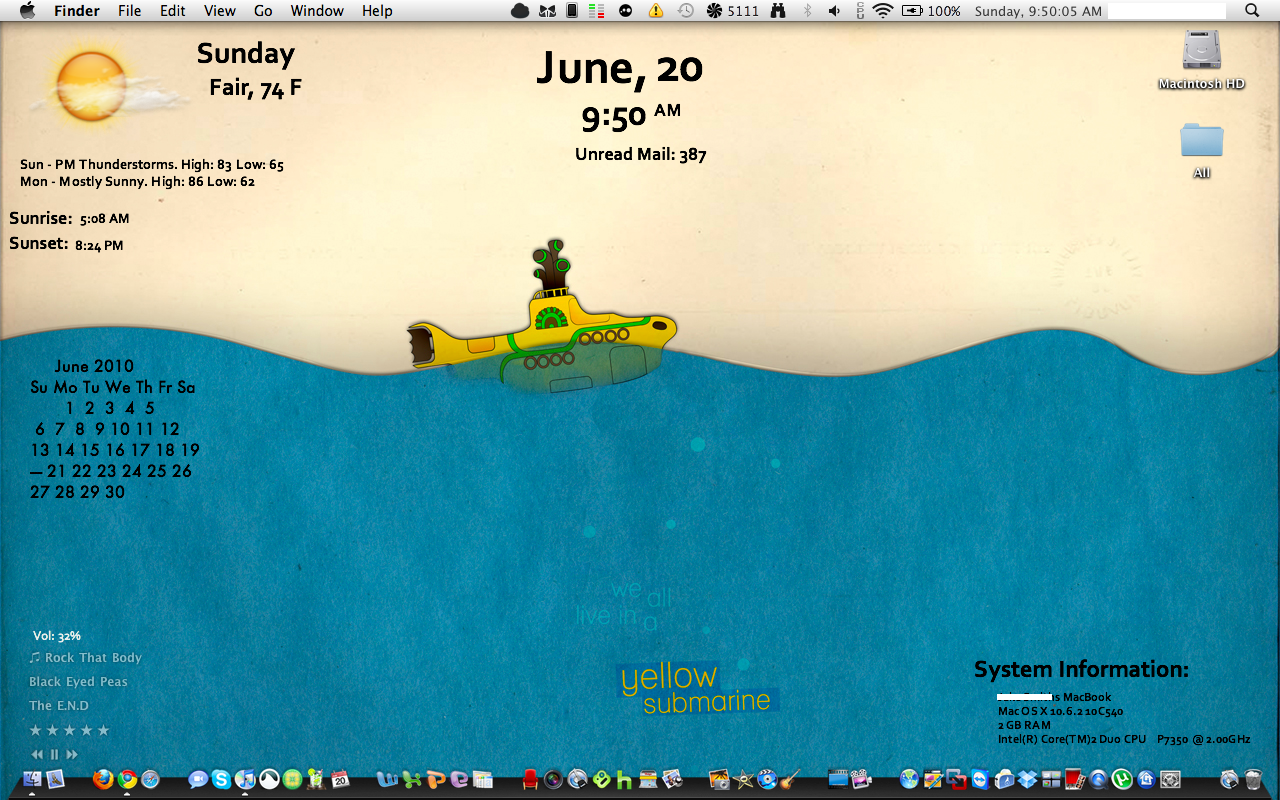
Task: Click the Rock That Body song title
Action: pos(93,658)
